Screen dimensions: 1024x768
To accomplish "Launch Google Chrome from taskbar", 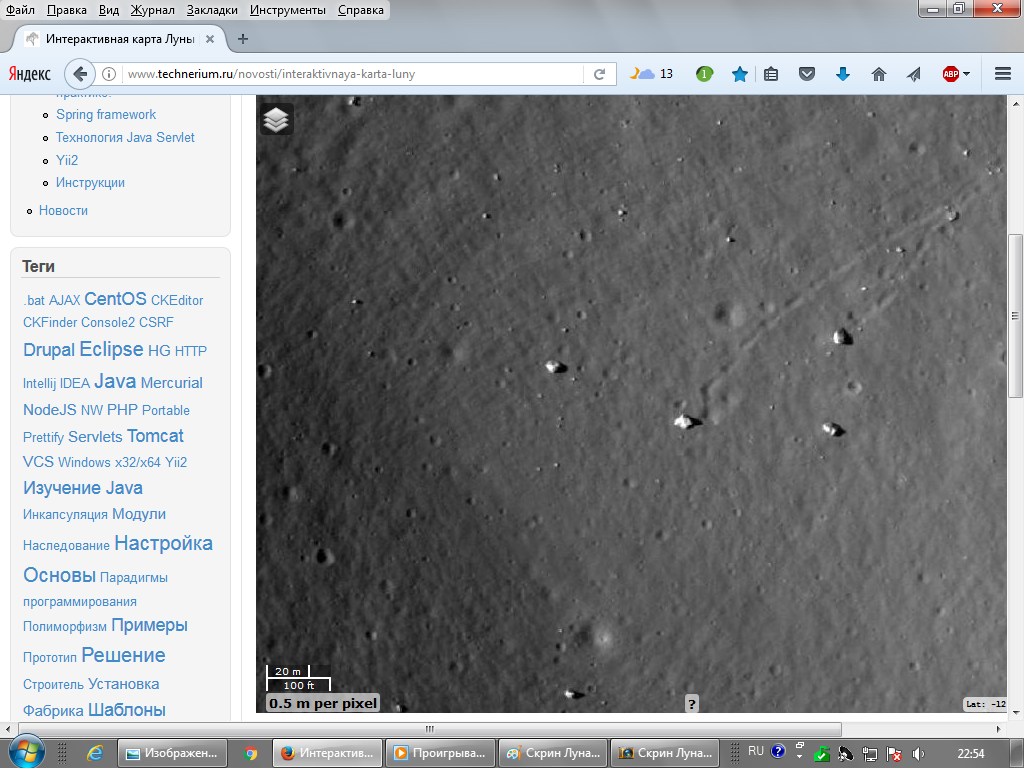I will pos(250,753).
